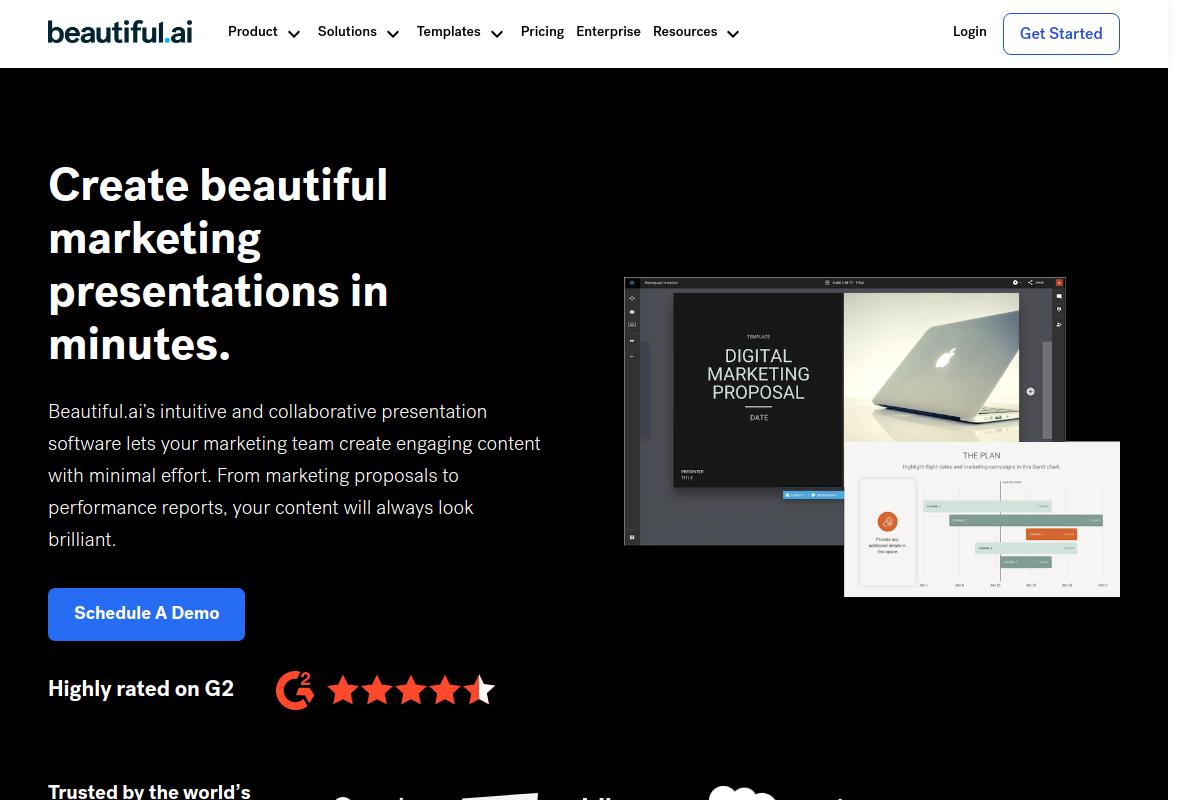Screen dimensions: 1200x800
Task: Click the Highly rated on G2 text
Action: [141, 689]
